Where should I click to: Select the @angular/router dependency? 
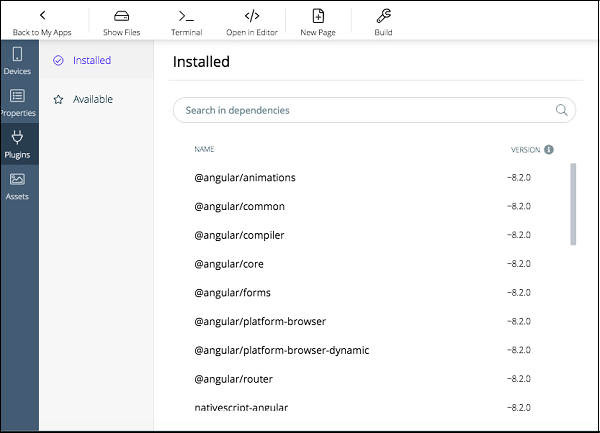click(x=233, y=379)
